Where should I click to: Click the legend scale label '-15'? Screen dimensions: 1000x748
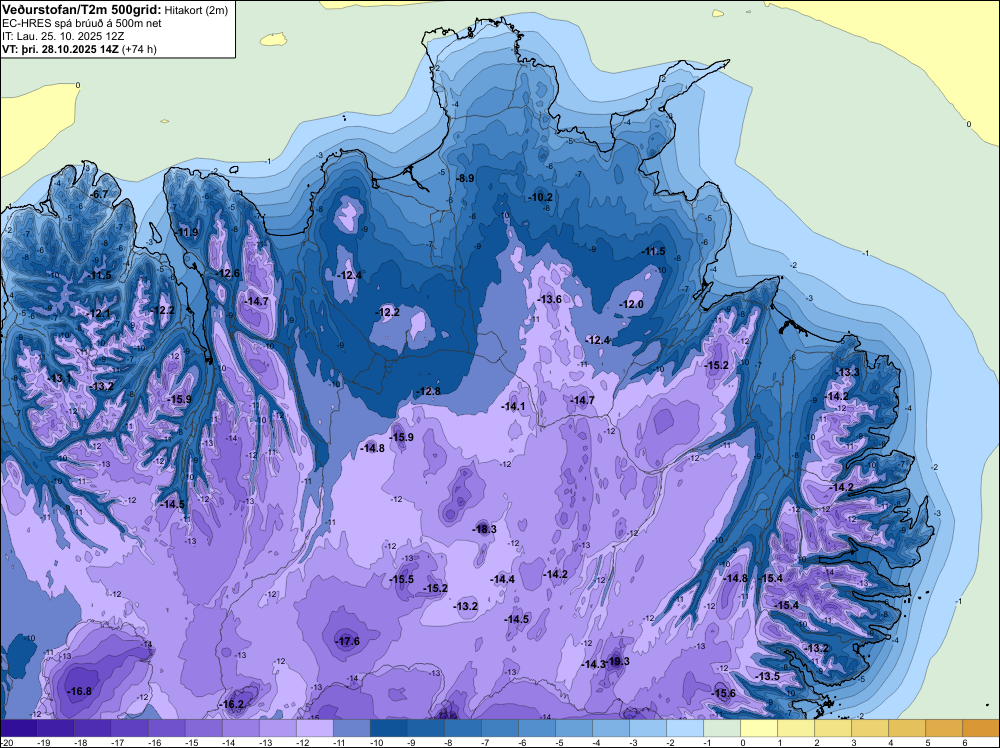point(192,742)
